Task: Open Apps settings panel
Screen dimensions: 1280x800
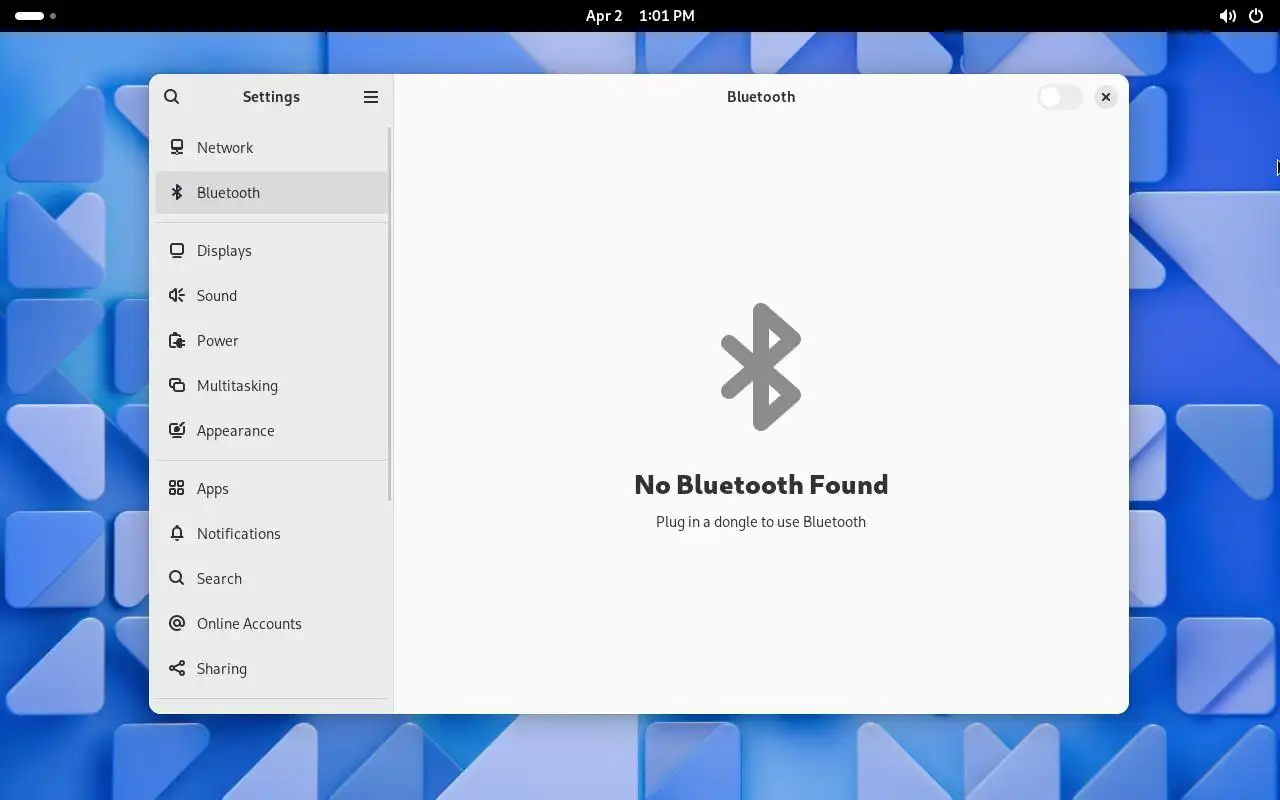Action: pyautogui.click(x=271, y=488)
